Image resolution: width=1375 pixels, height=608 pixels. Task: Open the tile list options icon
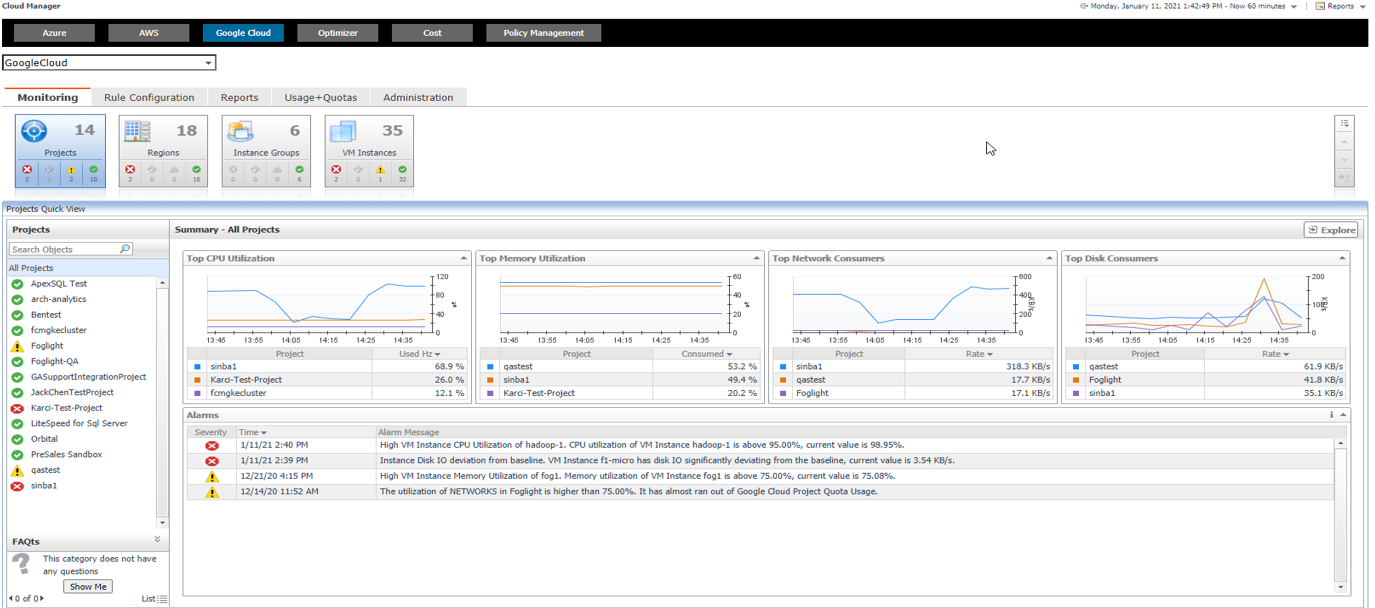click(1345, 124)
